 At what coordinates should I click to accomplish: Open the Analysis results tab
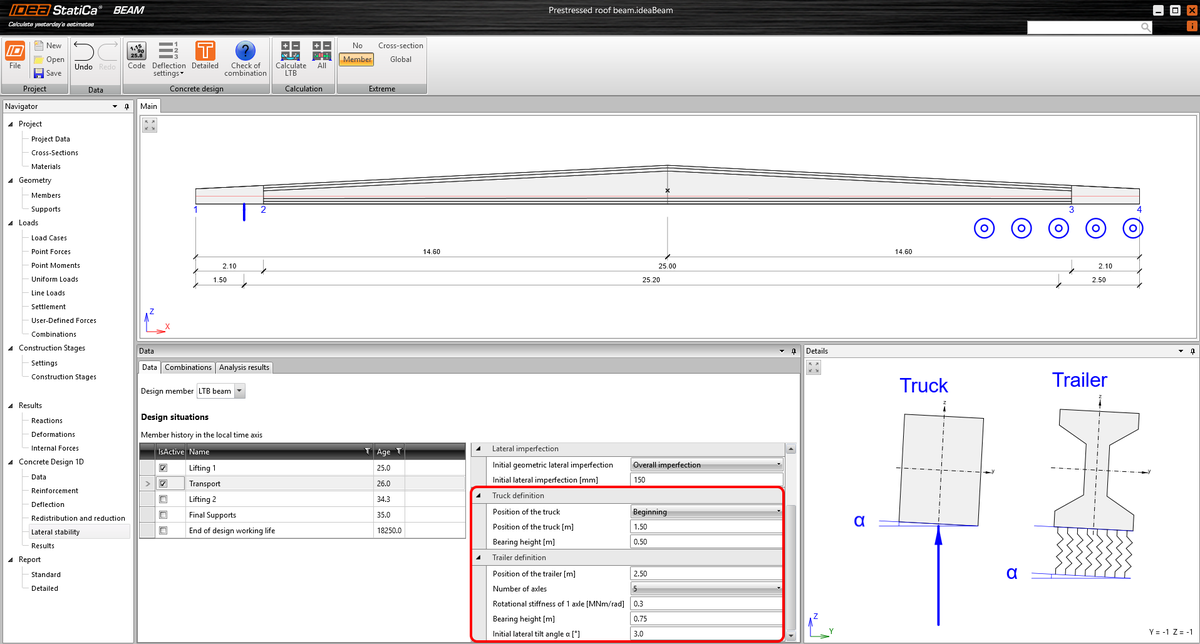coord(246,367)
